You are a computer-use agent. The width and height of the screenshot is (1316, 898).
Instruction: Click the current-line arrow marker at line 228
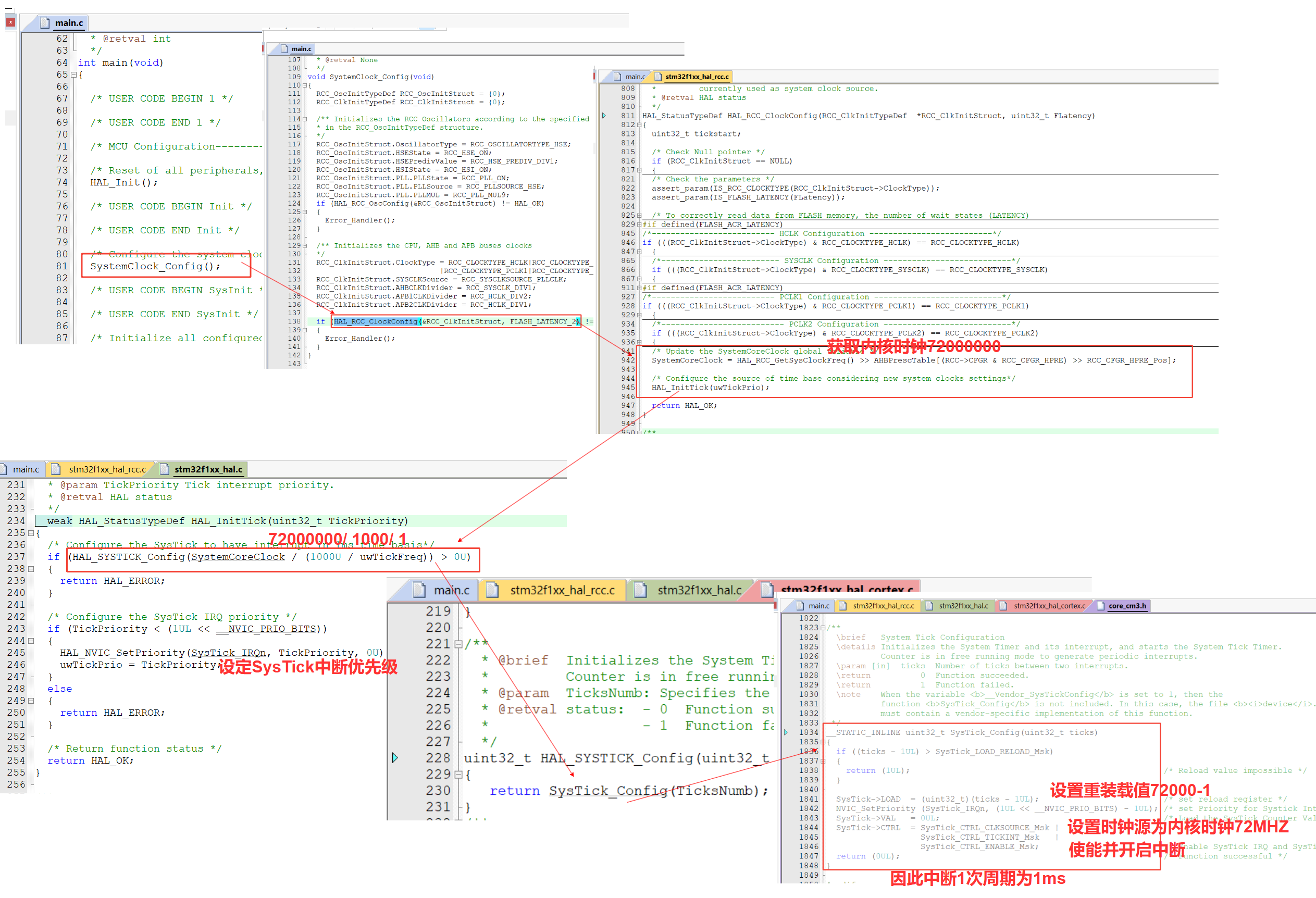pyautogui.click(x=395, y=757)
